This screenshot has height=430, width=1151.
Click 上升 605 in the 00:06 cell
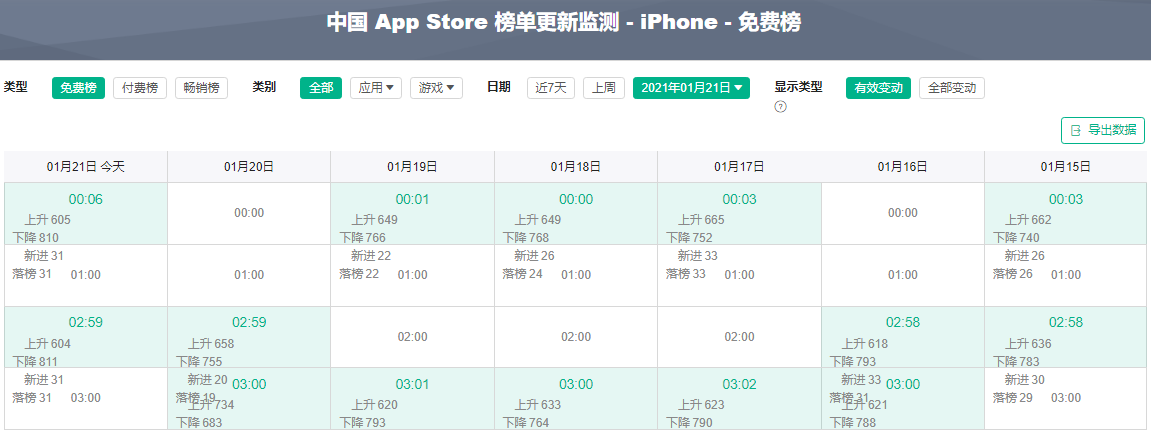[48, 220]
